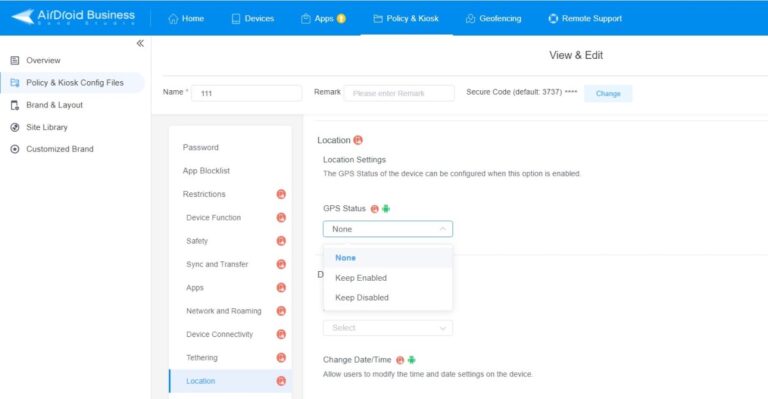768x399 pixels.
Task: Click the Apps notification badge
Action: [341, 19]
